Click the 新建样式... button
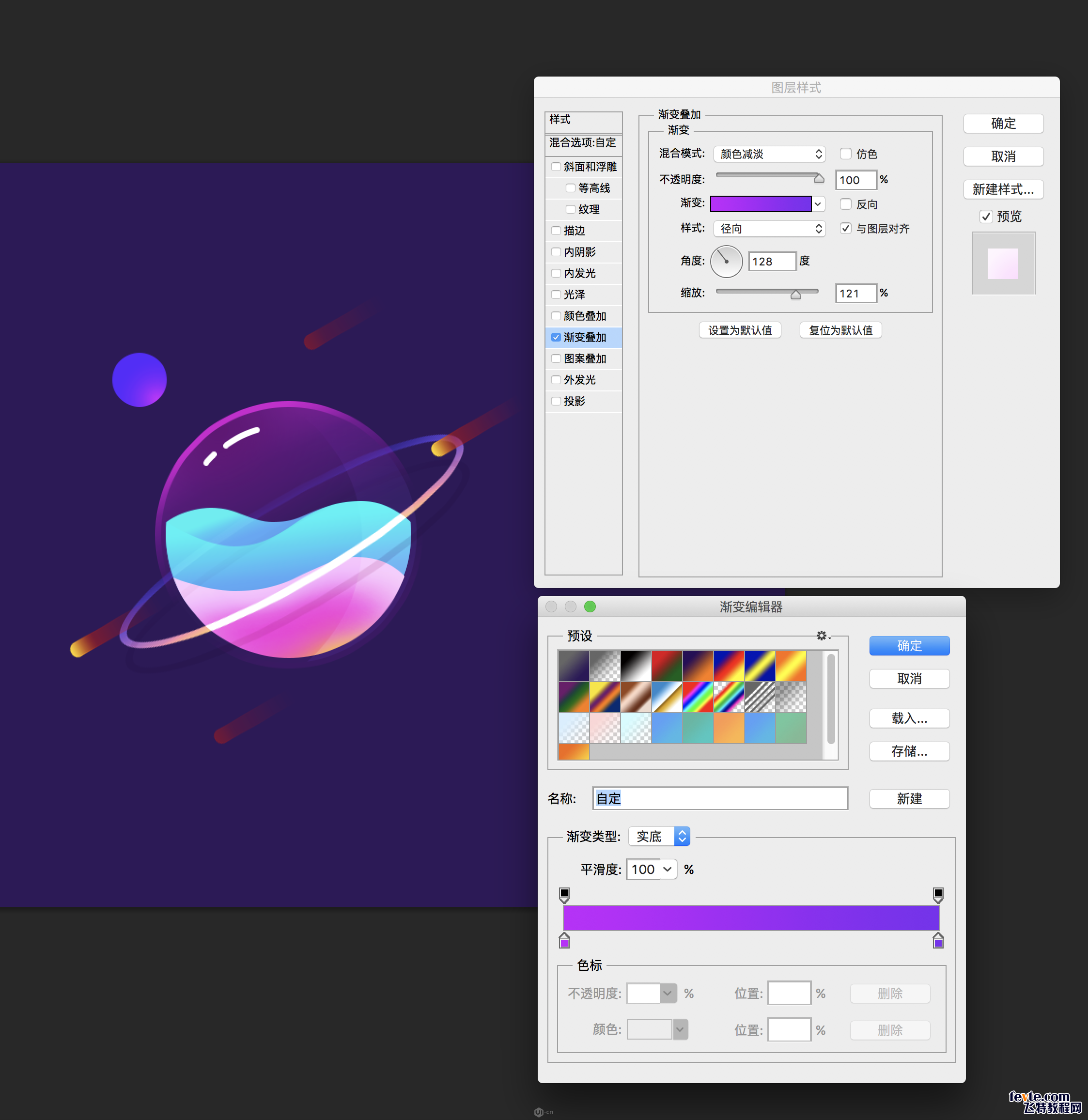The height and width of the screenshot is (1120, 1088). click(1003, 189)
